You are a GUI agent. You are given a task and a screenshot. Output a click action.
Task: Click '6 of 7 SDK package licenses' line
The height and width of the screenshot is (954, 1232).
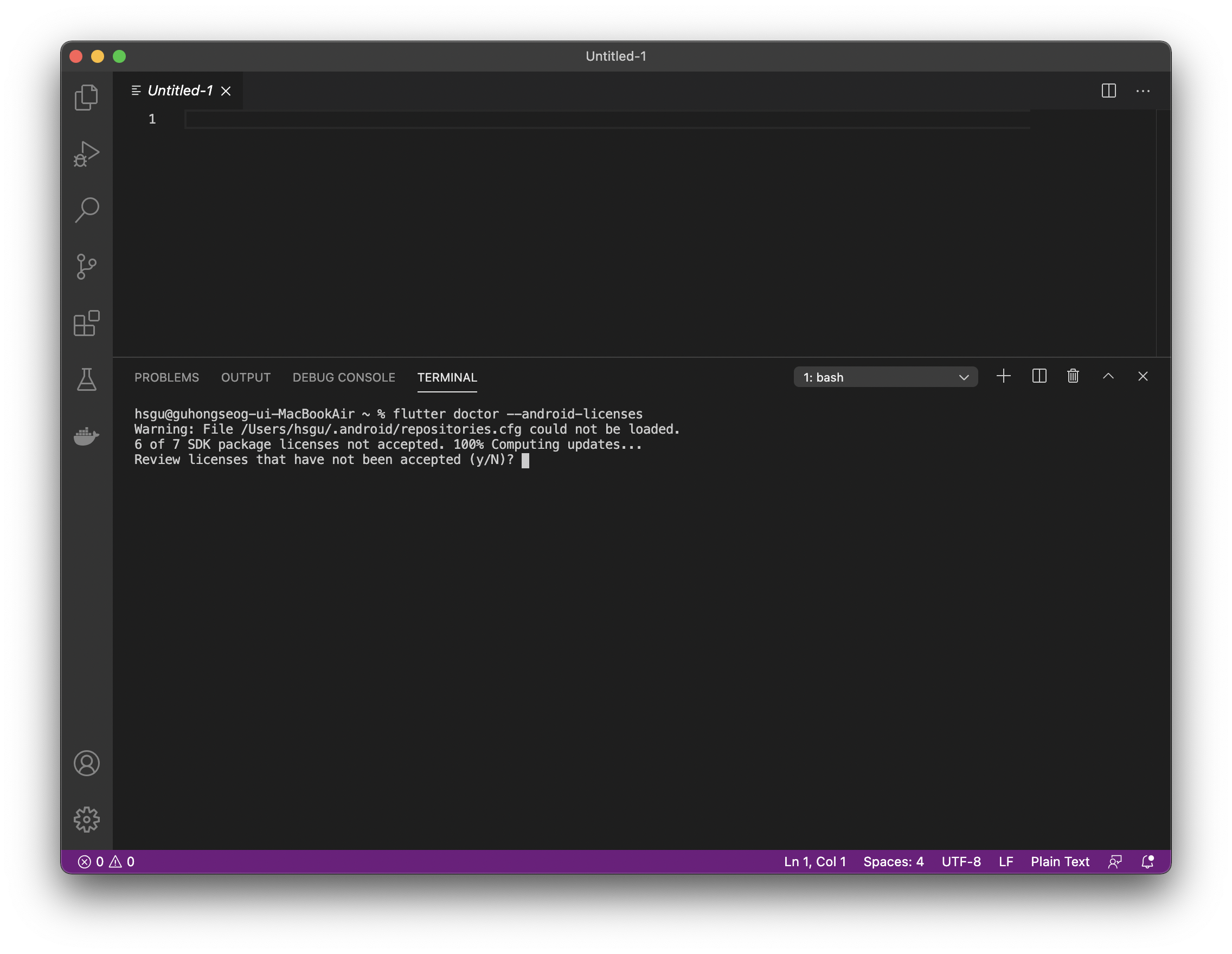tap(388, 444)
